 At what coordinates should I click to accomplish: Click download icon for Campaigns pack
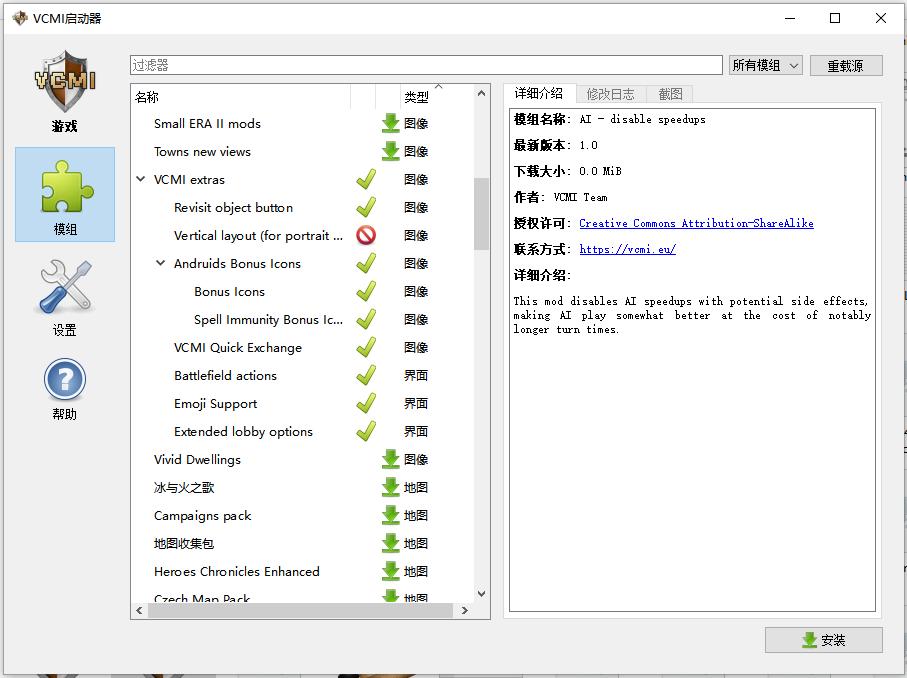pyautogui.click(x=390, y=515)
